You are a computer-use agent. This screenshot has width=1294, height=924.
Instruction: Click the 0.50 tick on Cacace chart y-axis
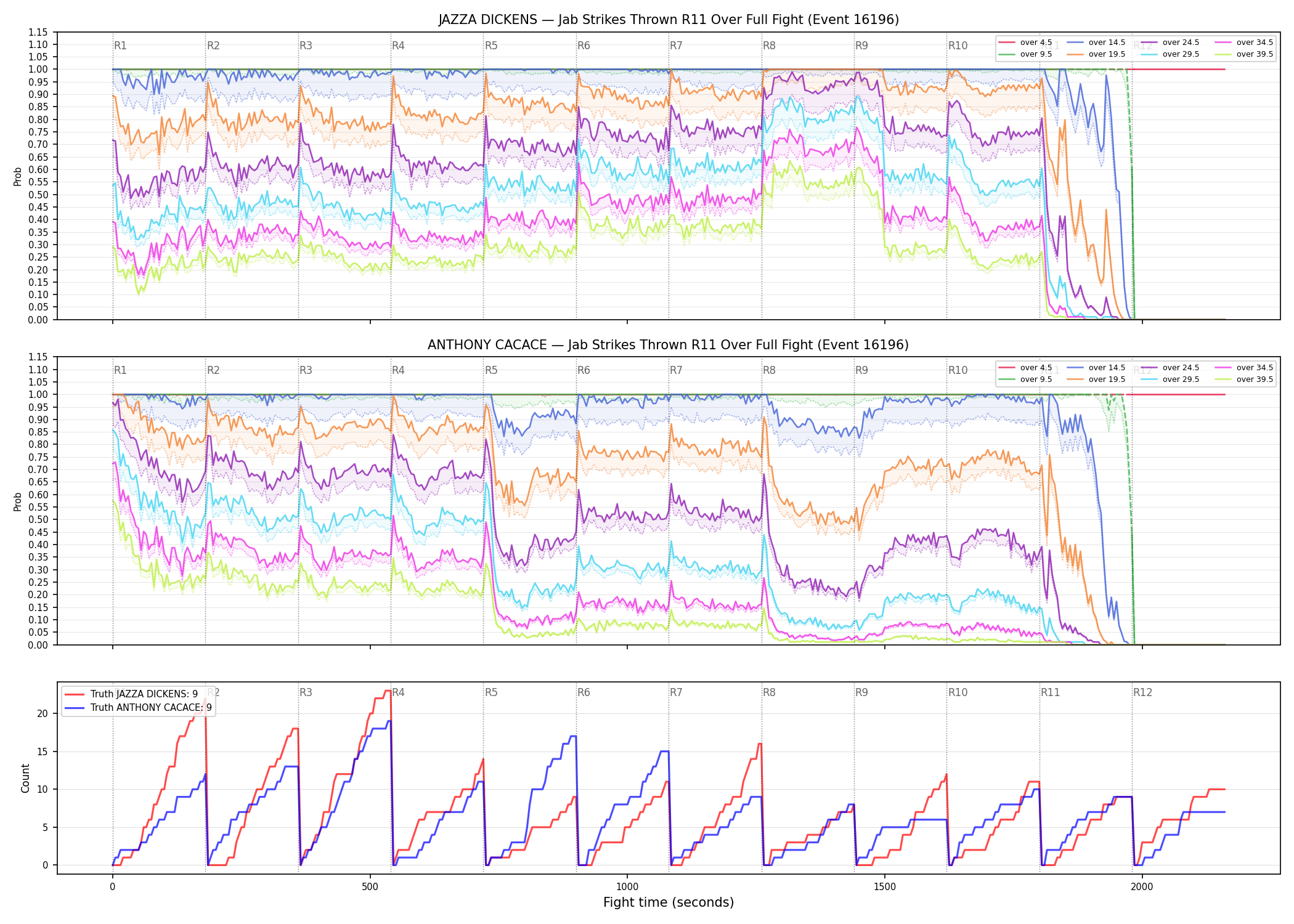tap(38, 519)
